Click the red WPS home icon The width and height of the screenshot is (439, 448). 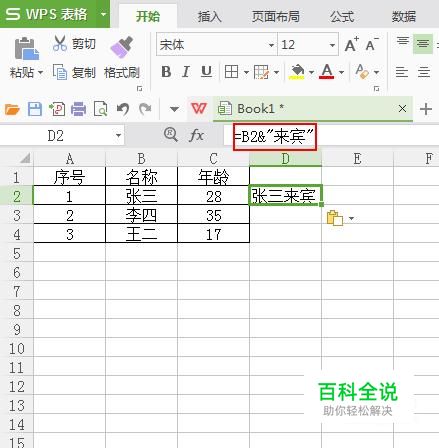tap(199, 108)
